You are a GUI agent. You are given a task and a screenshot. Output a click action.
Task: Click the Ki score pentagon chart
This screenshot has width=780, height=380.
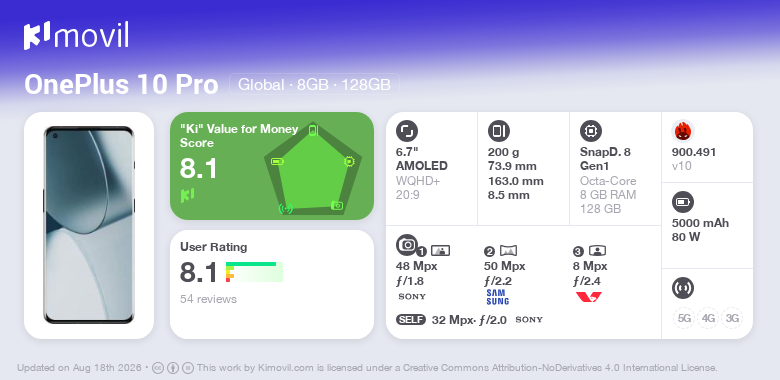[x=313, y=169]
